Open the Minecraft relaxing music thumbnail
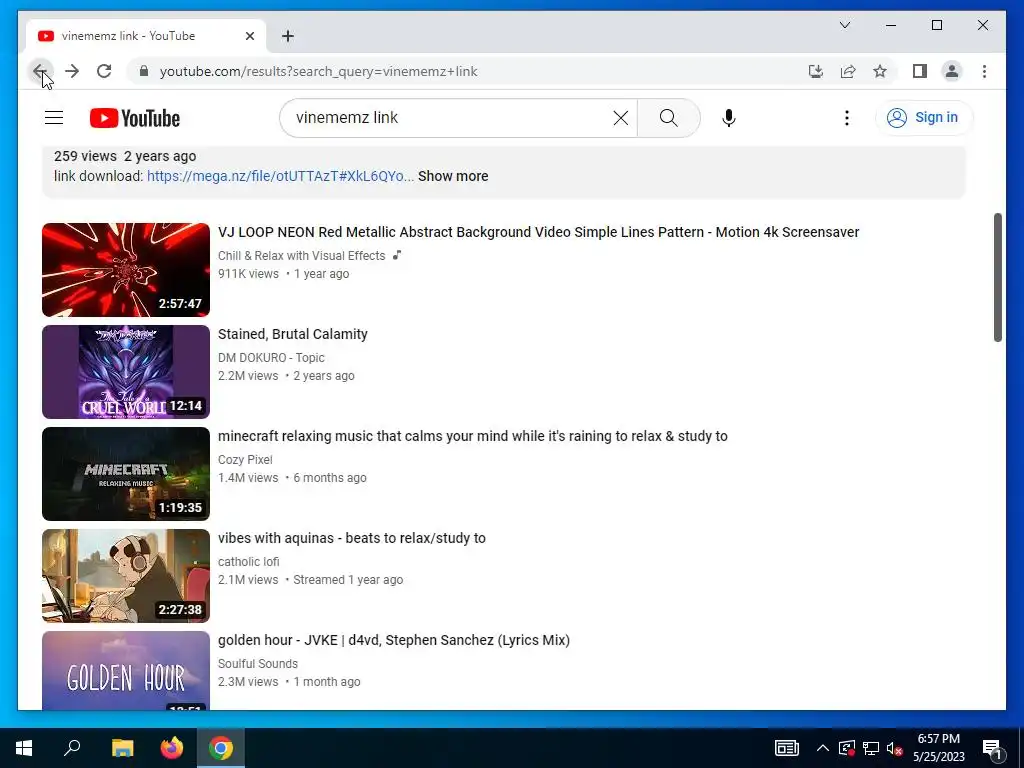This screenshot has height=768, width=1024. (125, 473)
